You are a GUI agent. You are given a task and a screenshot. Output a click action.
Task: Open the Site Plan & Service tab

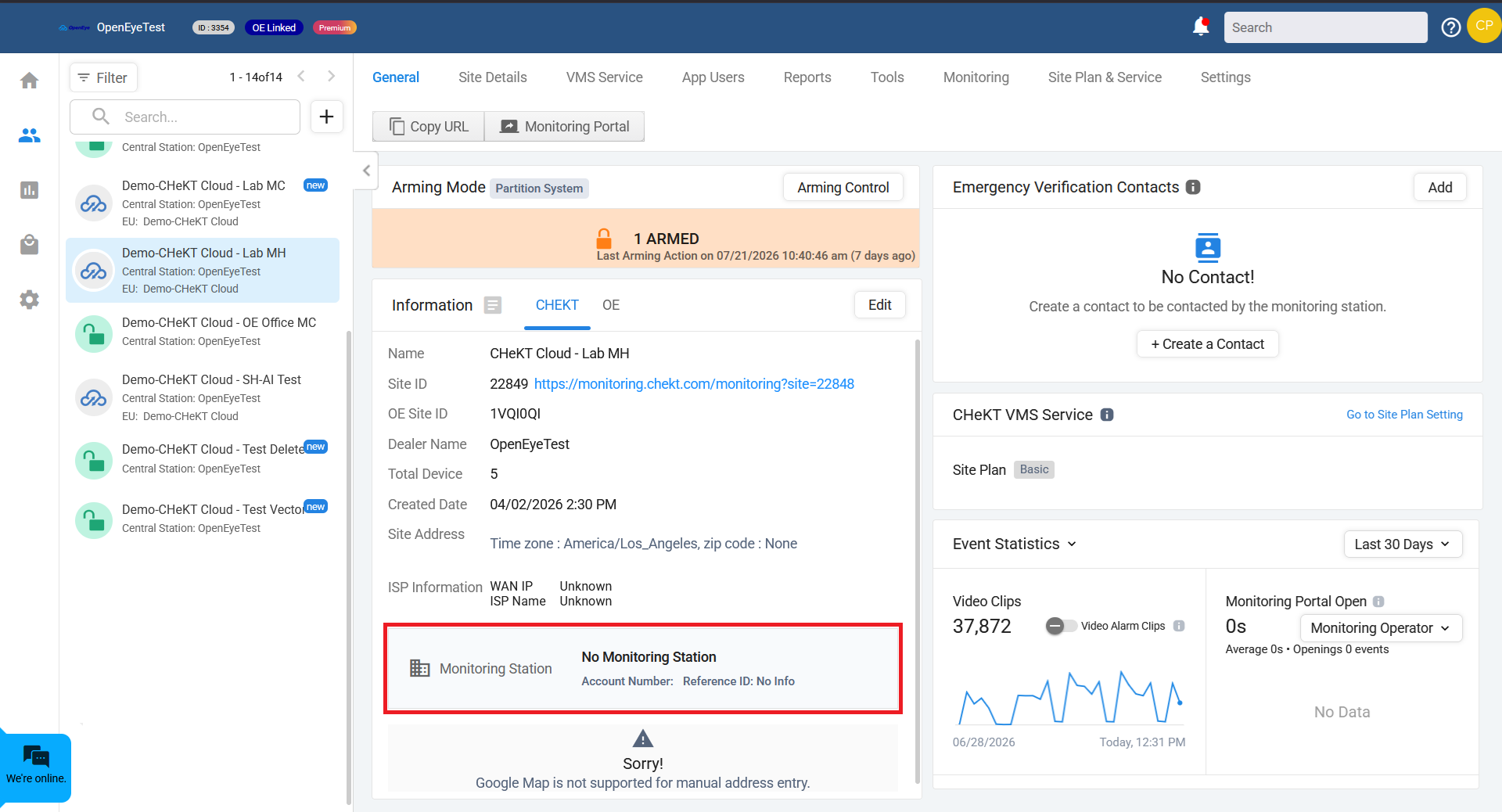click(x=1105, y=77)
